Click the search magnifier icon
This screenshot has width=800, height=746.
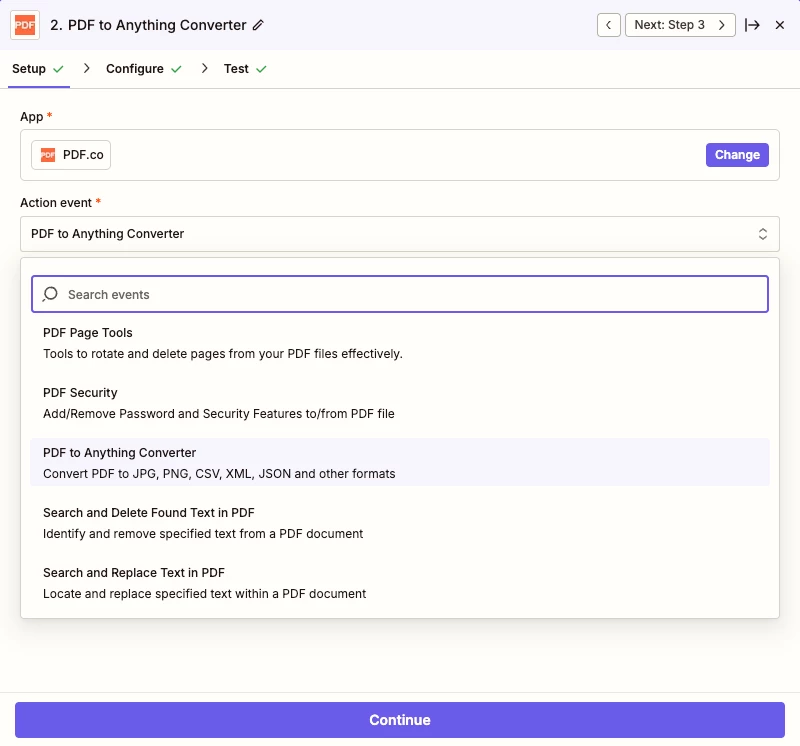pos(50,294)
